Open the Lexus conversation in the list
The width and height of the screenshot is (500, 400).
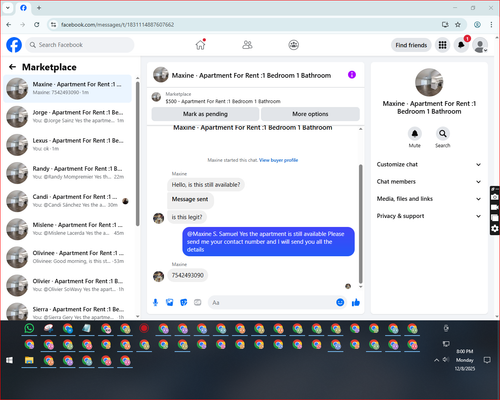[68, 145]
